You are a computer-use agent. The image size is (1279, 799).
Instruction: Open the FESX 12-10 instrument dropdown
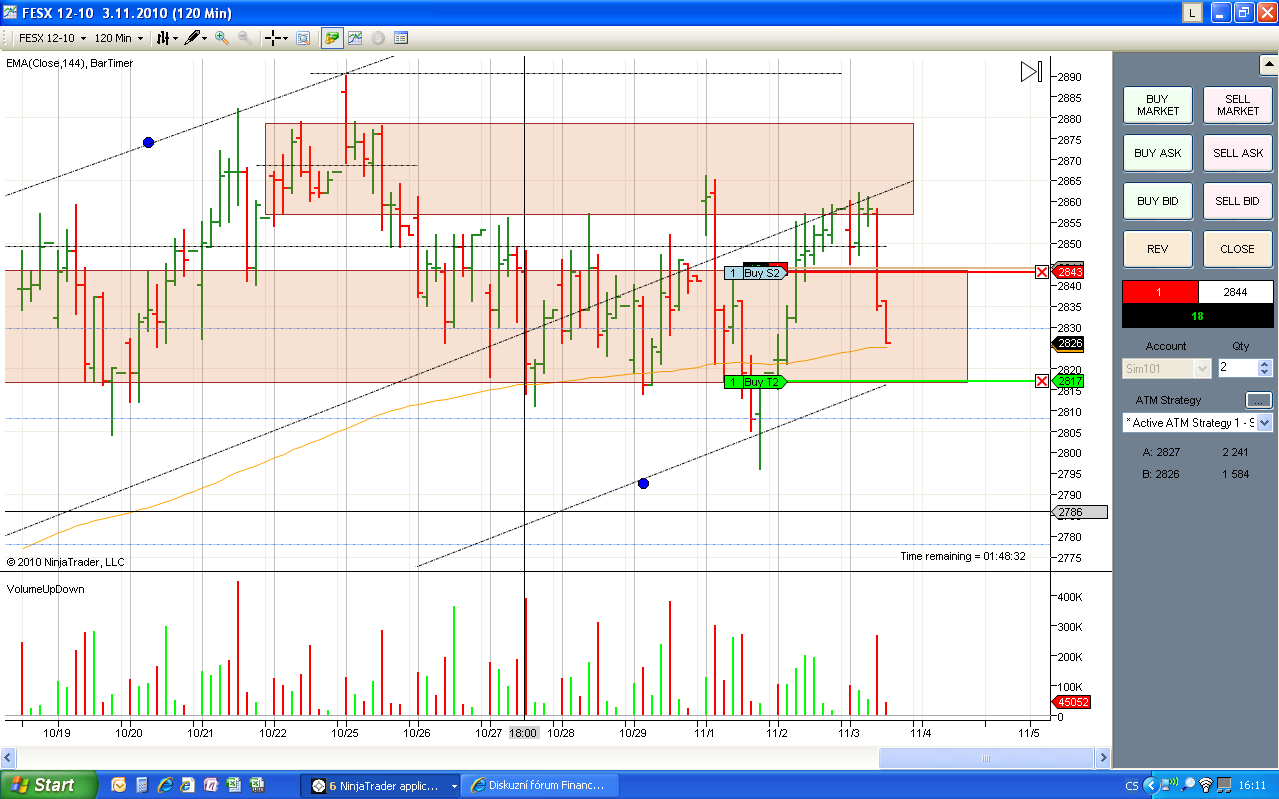52,38
